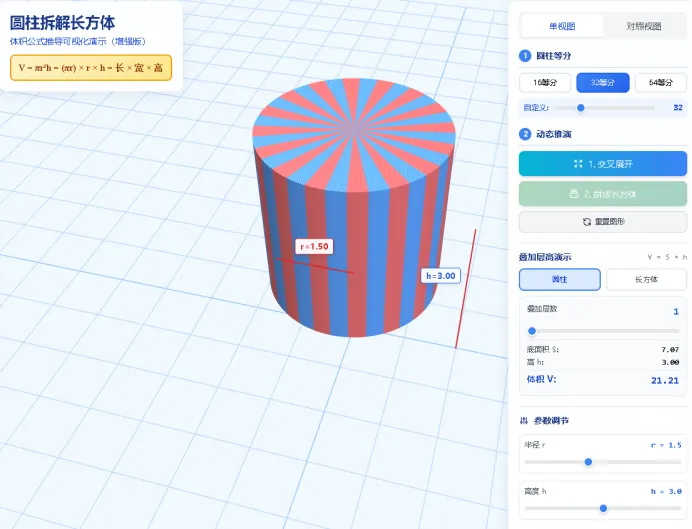Screen dimensions: 692x529
Task: Click the step 2 circle badge
Action: 525,134
